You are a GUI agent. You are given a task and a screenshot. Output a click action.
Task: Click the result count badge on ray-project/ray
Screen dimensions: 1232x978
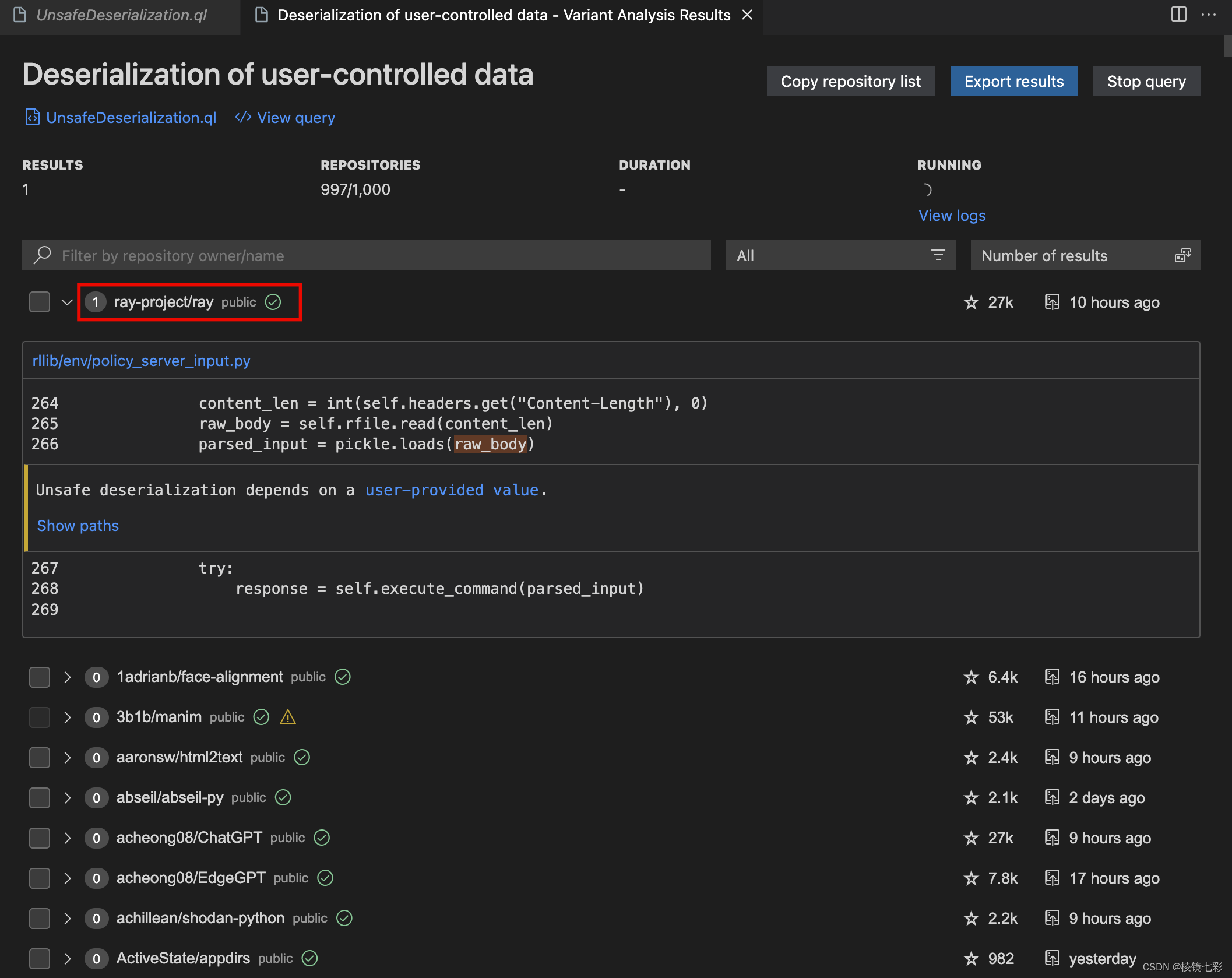tap(96, 302)
